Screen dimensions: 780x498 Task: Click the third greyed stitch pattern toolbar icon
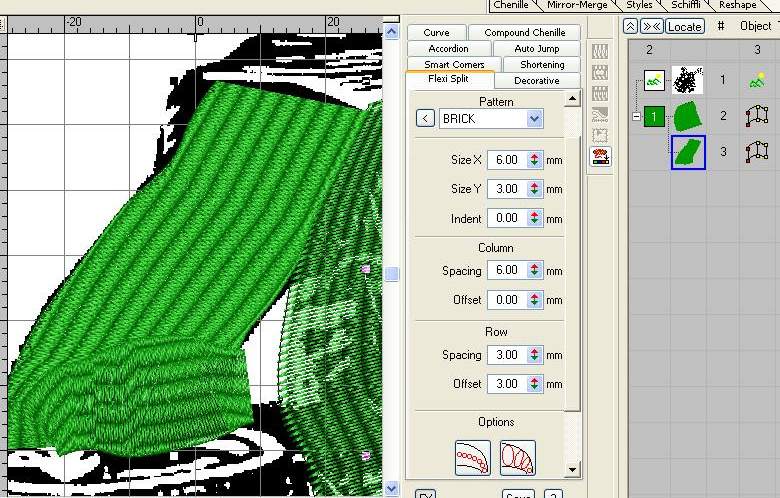600,94
